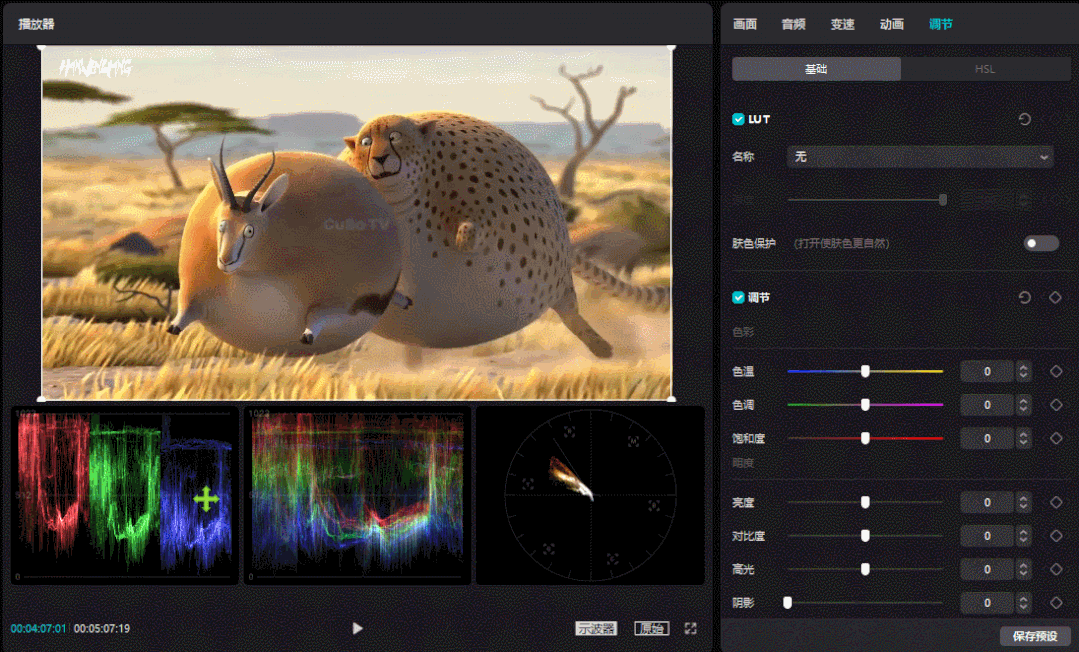Add keyframe diamond for 对比度
The image size is (1079, 652).
[1056, 536]
